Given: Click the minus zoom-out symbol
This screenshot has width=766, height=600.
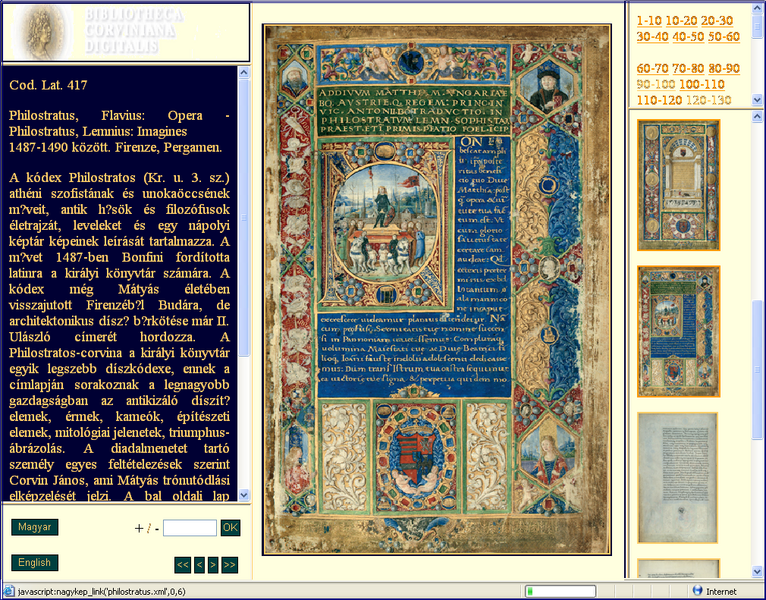Looking at the screenshot, I should coord(157,529).
